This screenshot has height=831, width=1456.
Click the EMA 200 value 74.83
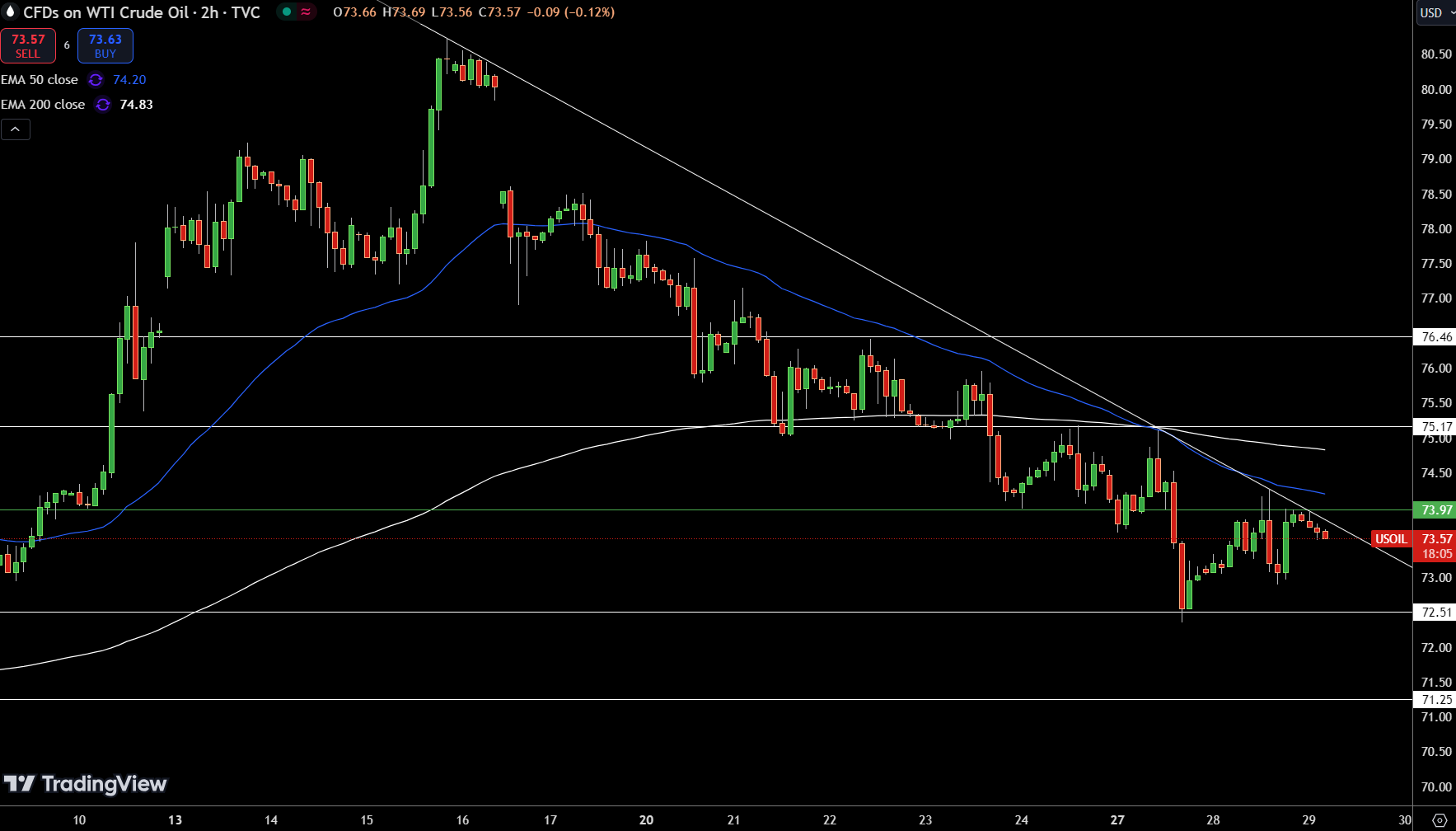click(136, 105)
